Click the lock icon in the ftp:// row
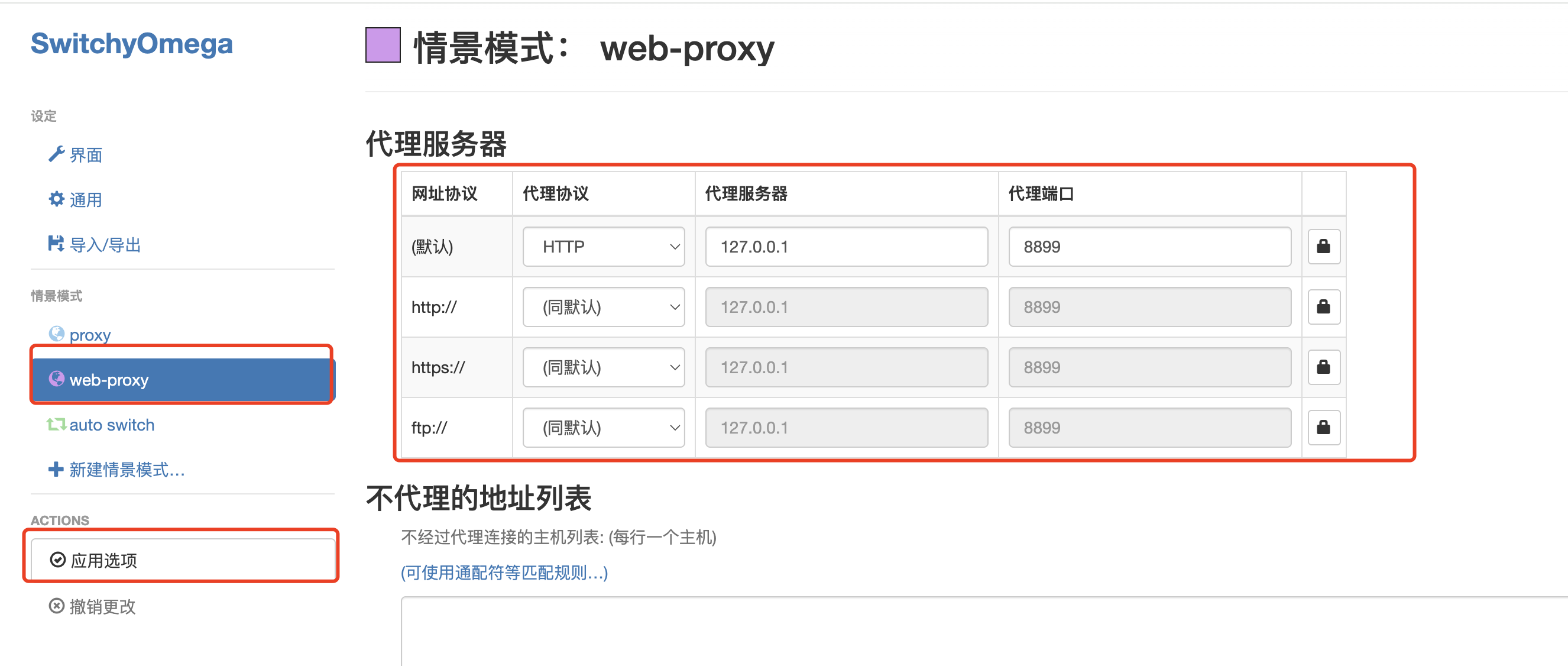This screenshot has height=666, width=1568. tap(1323, 428)
